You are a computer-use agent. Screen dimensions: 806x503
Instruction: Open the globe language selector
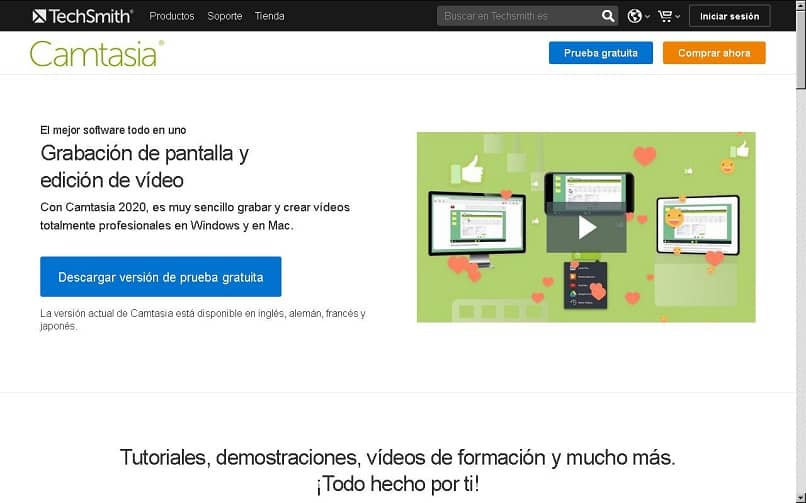pos(638,16)
